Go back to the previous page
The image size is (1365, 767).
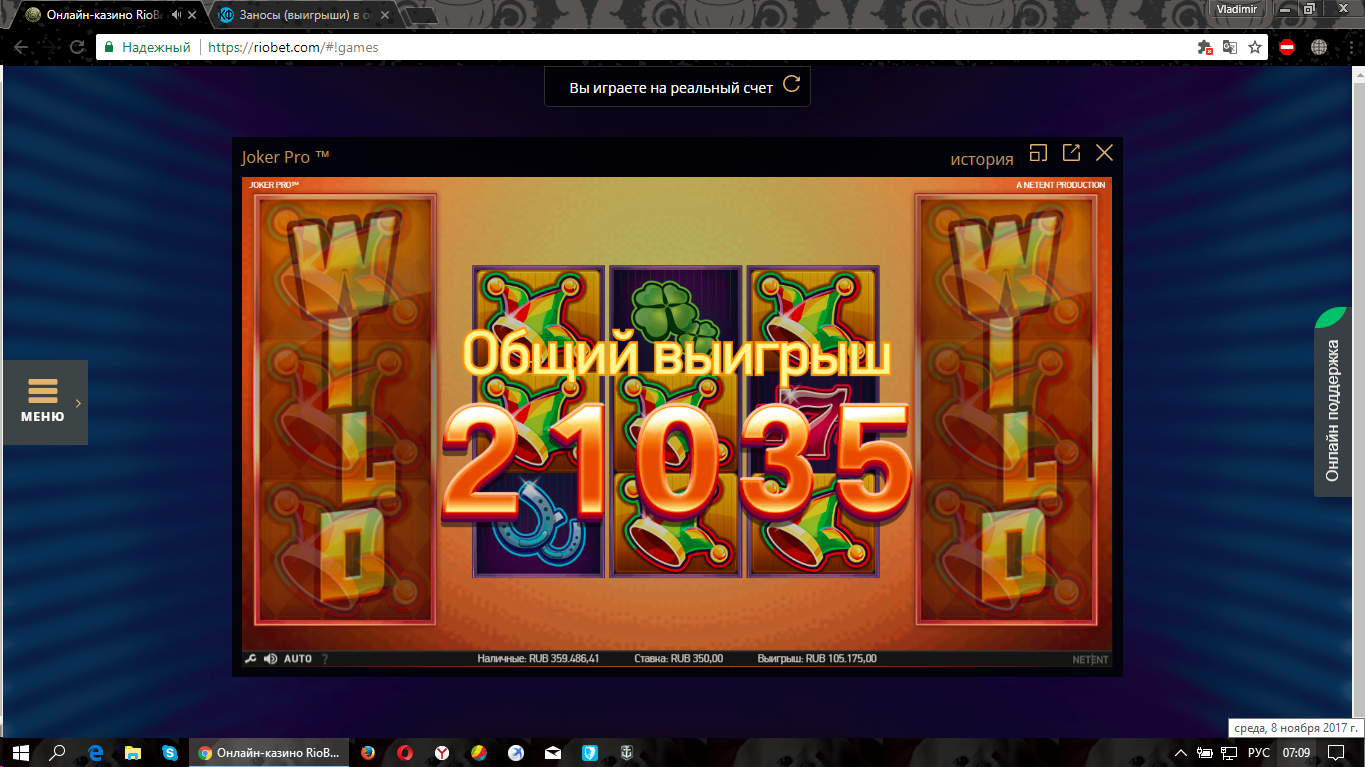21,47
